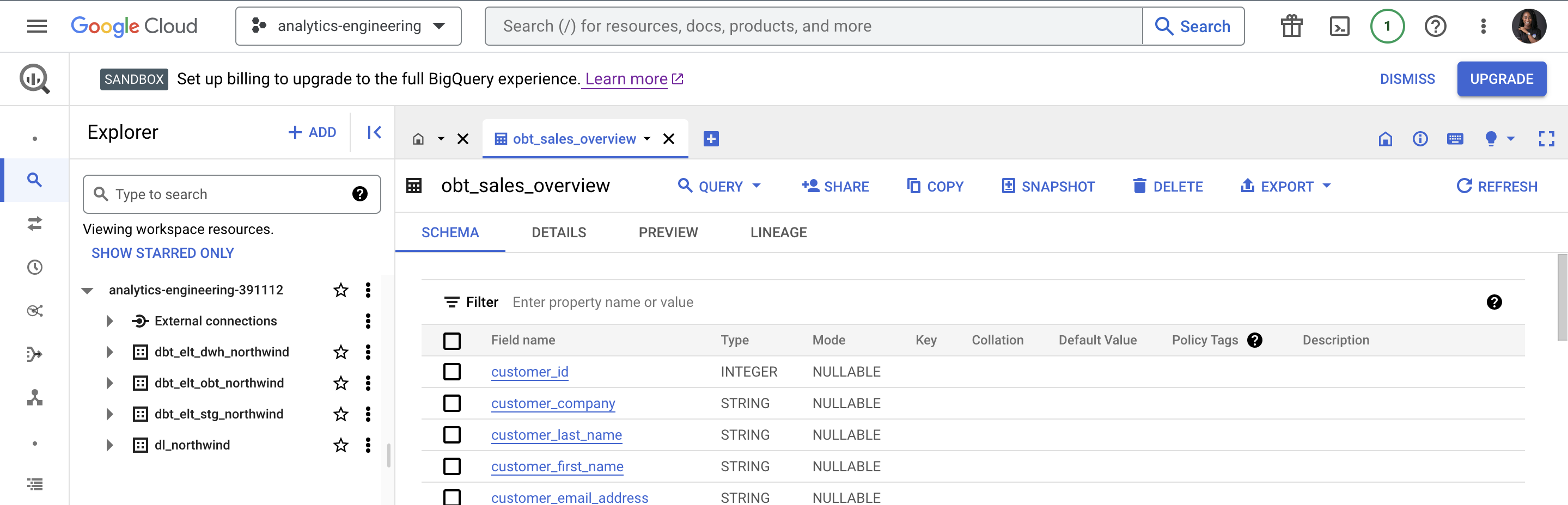Open the user account avatar
This screenshot has width=1568, height=505.
pyautogui.click(x=1529, y=26)
